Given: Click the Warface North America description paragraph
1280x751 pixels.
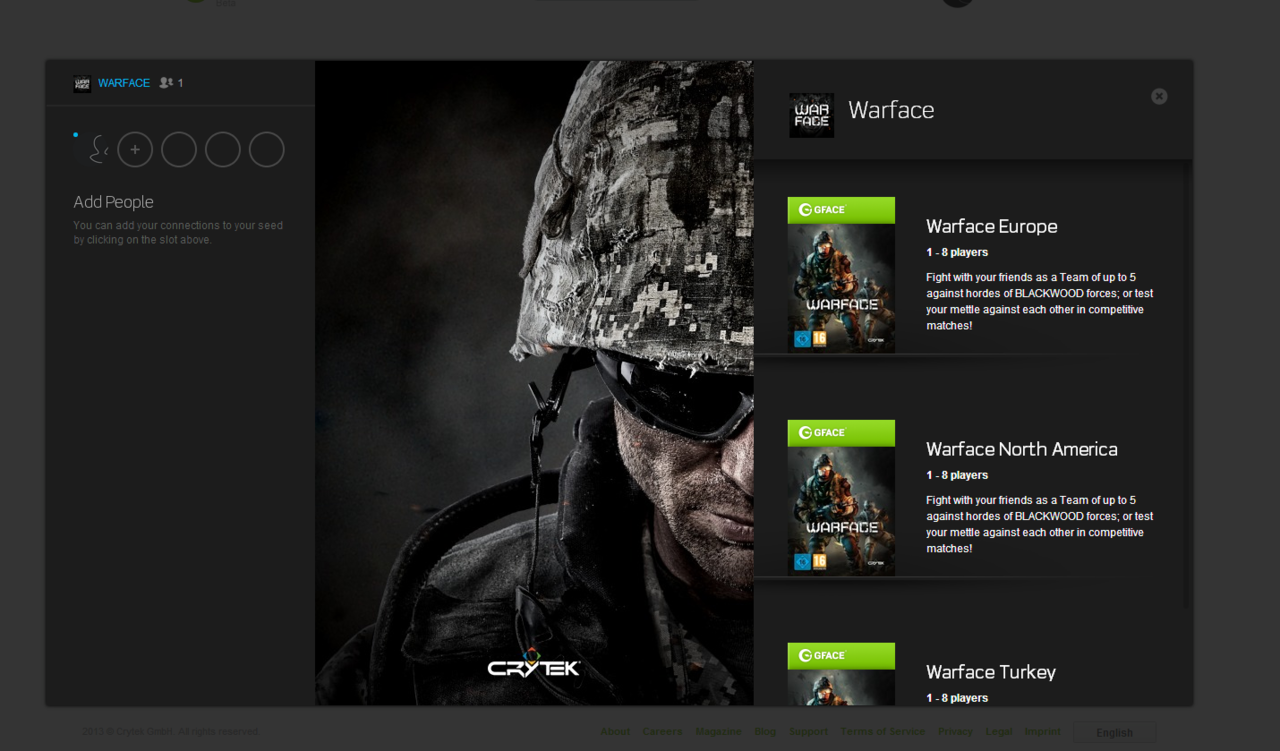Looking at the screenshot, I should pyautogui.click(x=1040, y=524).
